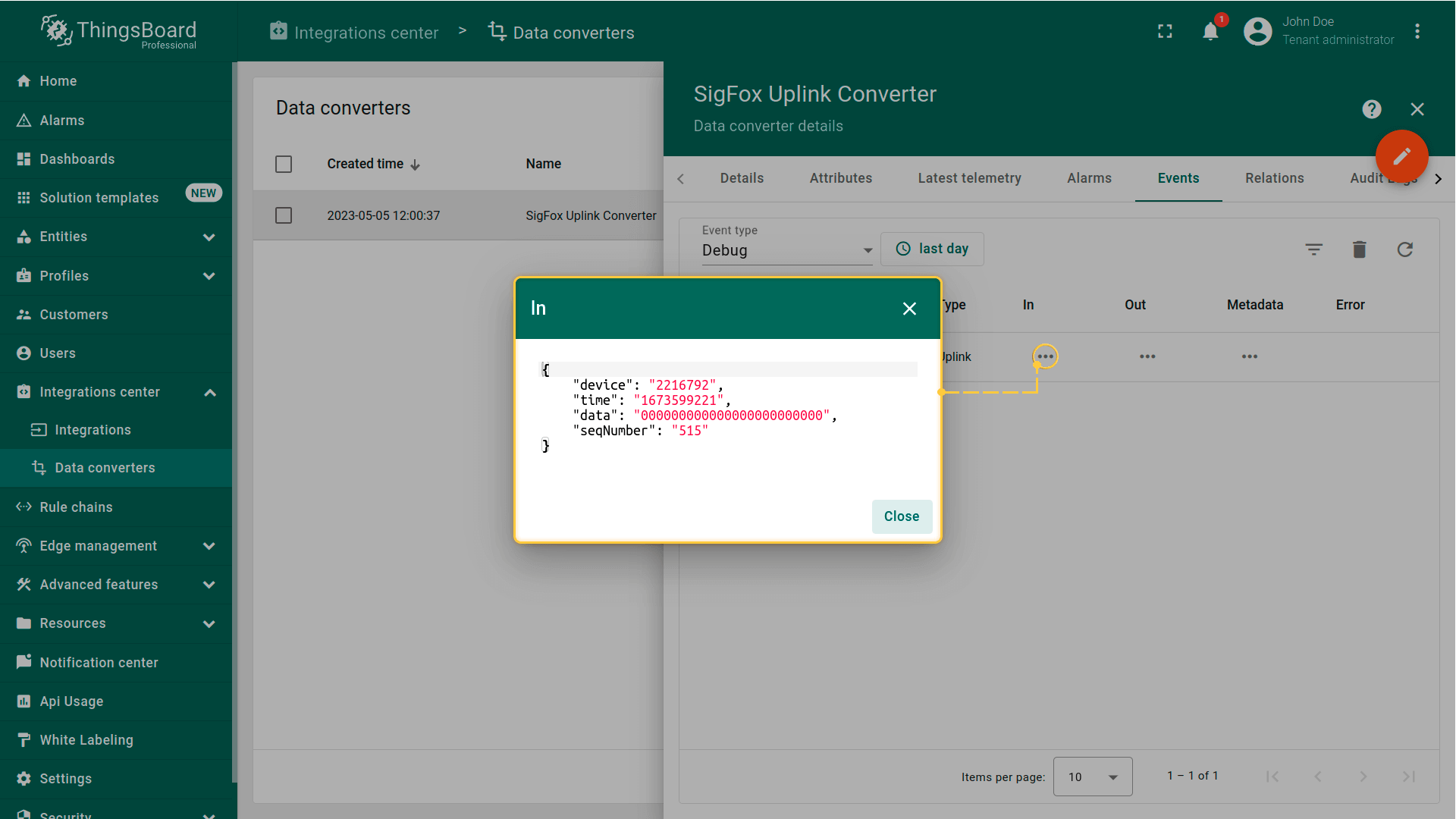1456x819 pixels.
Task: Open the Rule chains menu item
Action: [76, 507]
